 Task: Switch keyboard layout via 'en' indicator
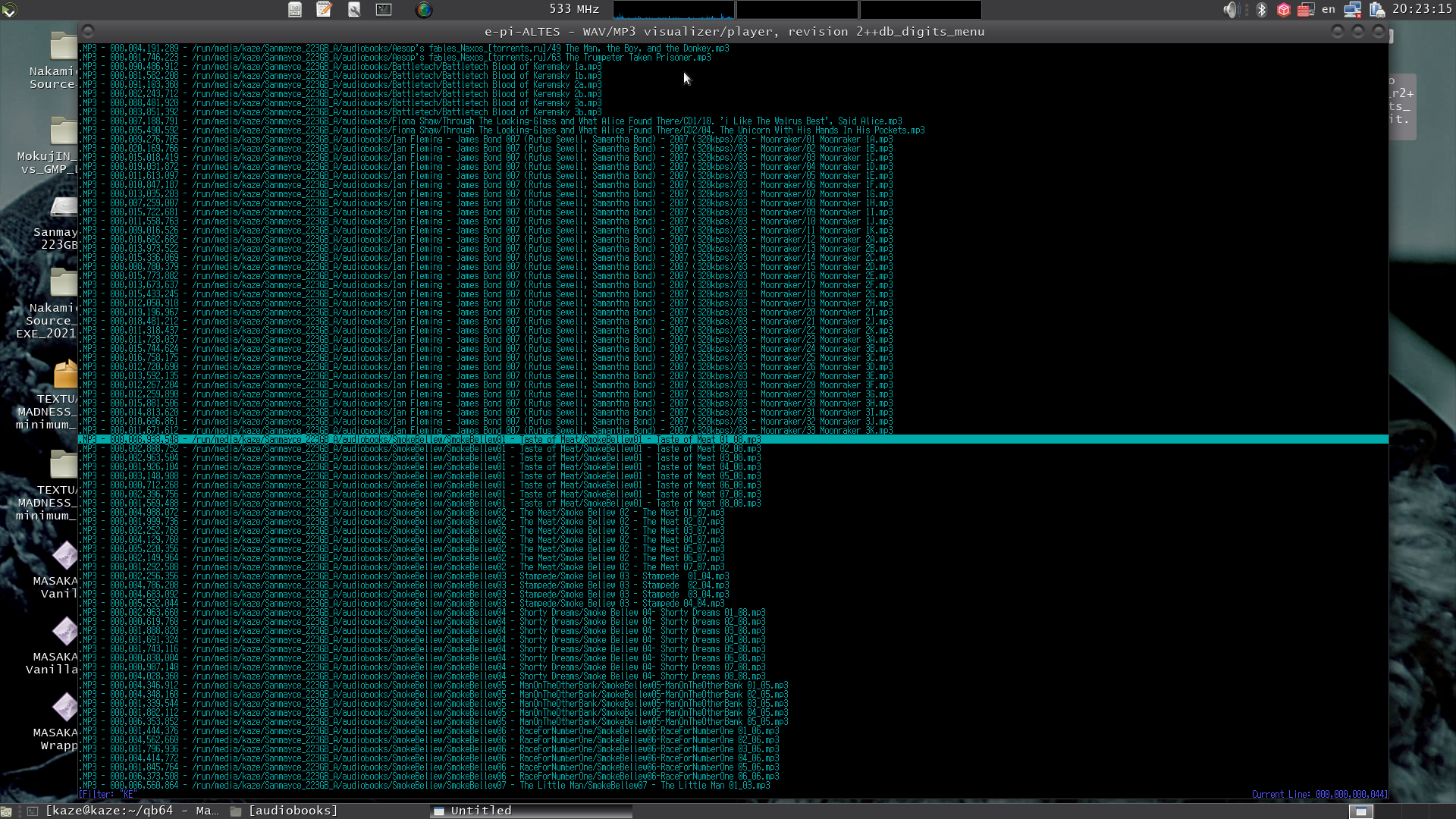pos(1329,9)
